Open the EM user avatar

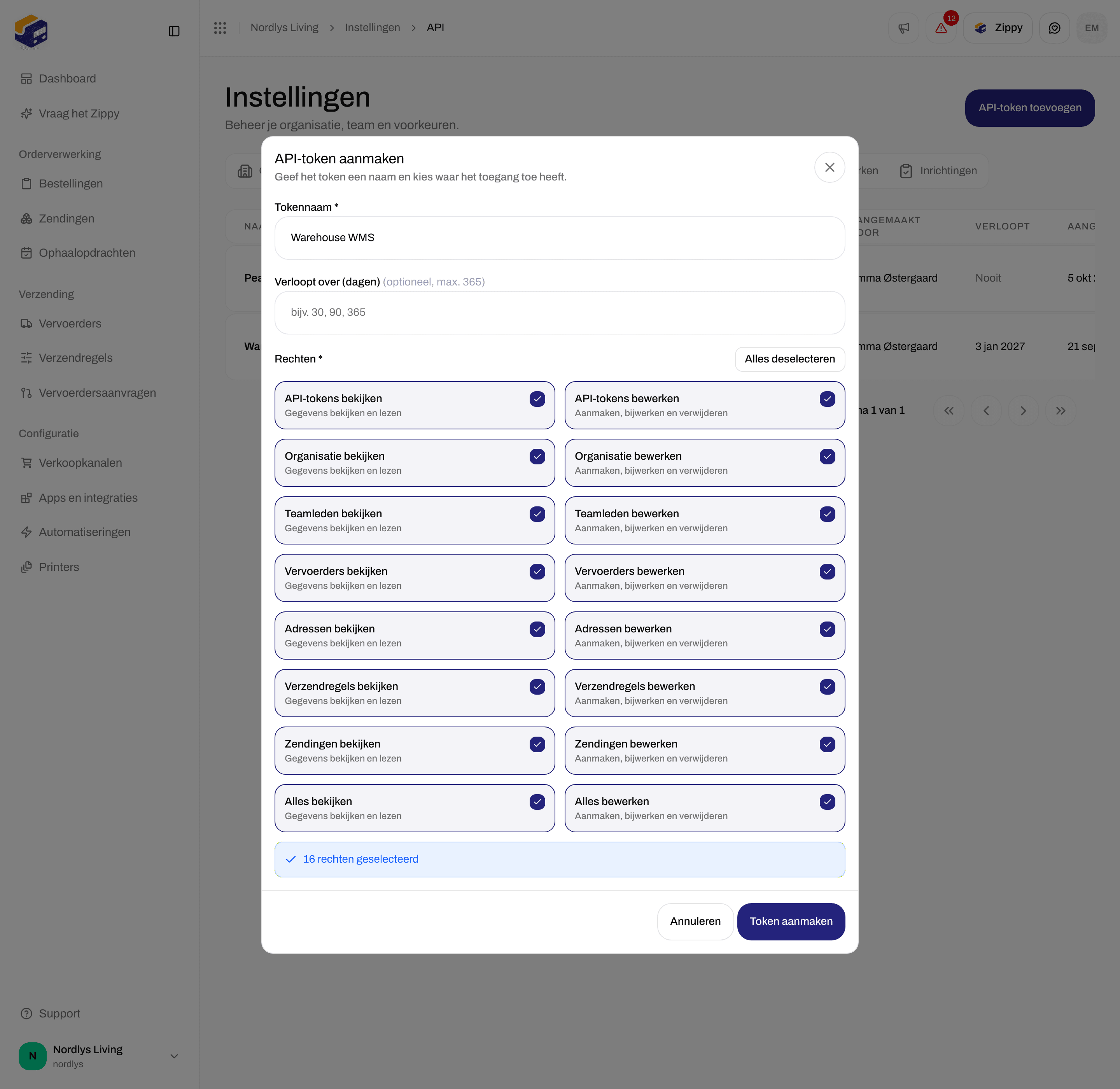pos(1091,28)
